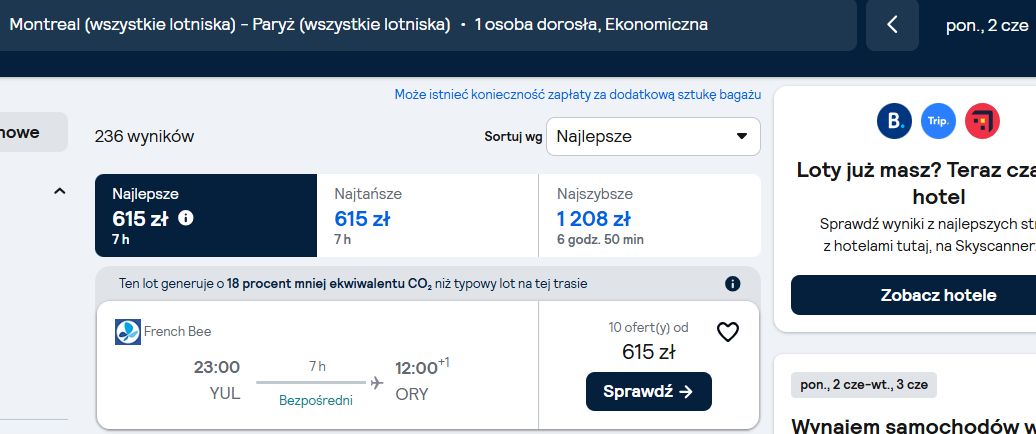Click the heart icon to save flight

click(727, 332)
